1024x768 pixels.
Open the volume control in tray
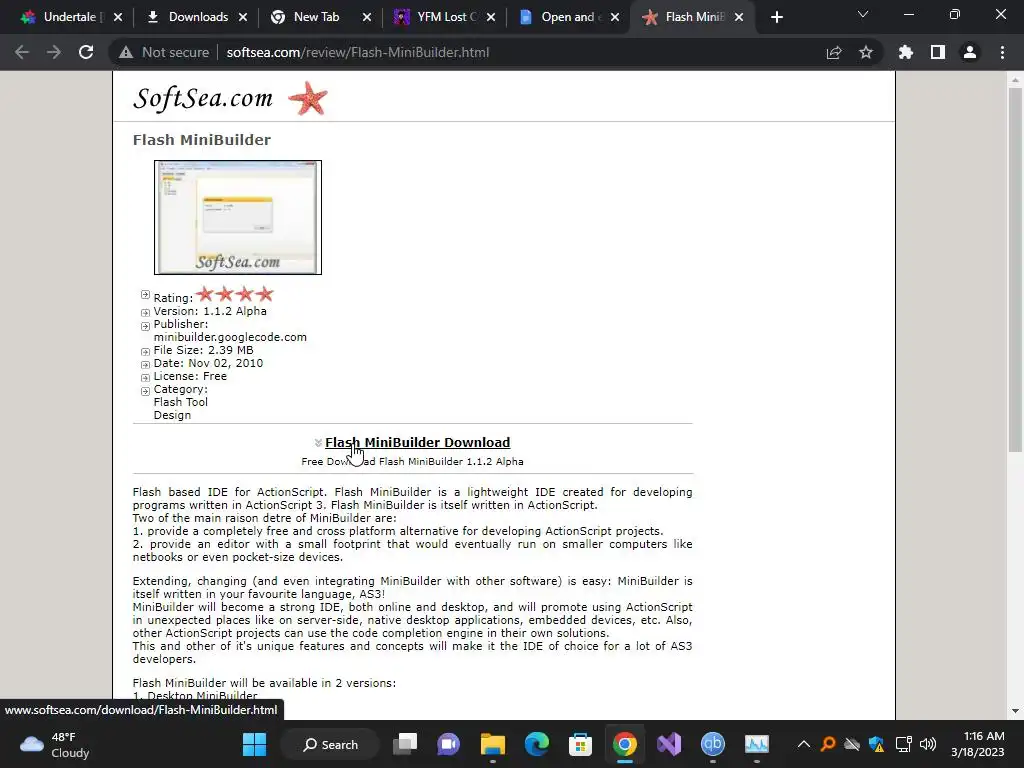928,744
